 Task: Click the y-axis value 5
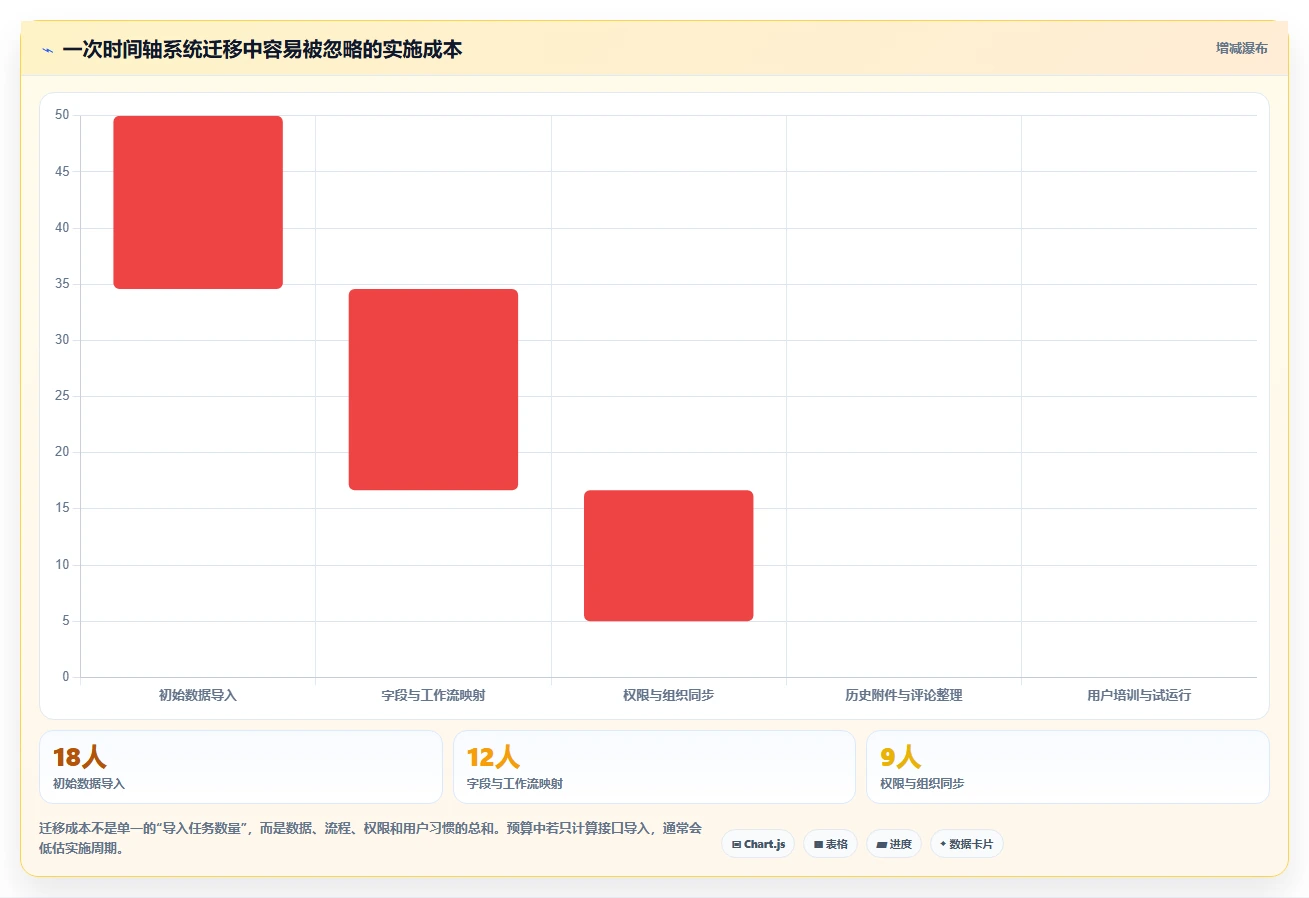click(65, 621)
